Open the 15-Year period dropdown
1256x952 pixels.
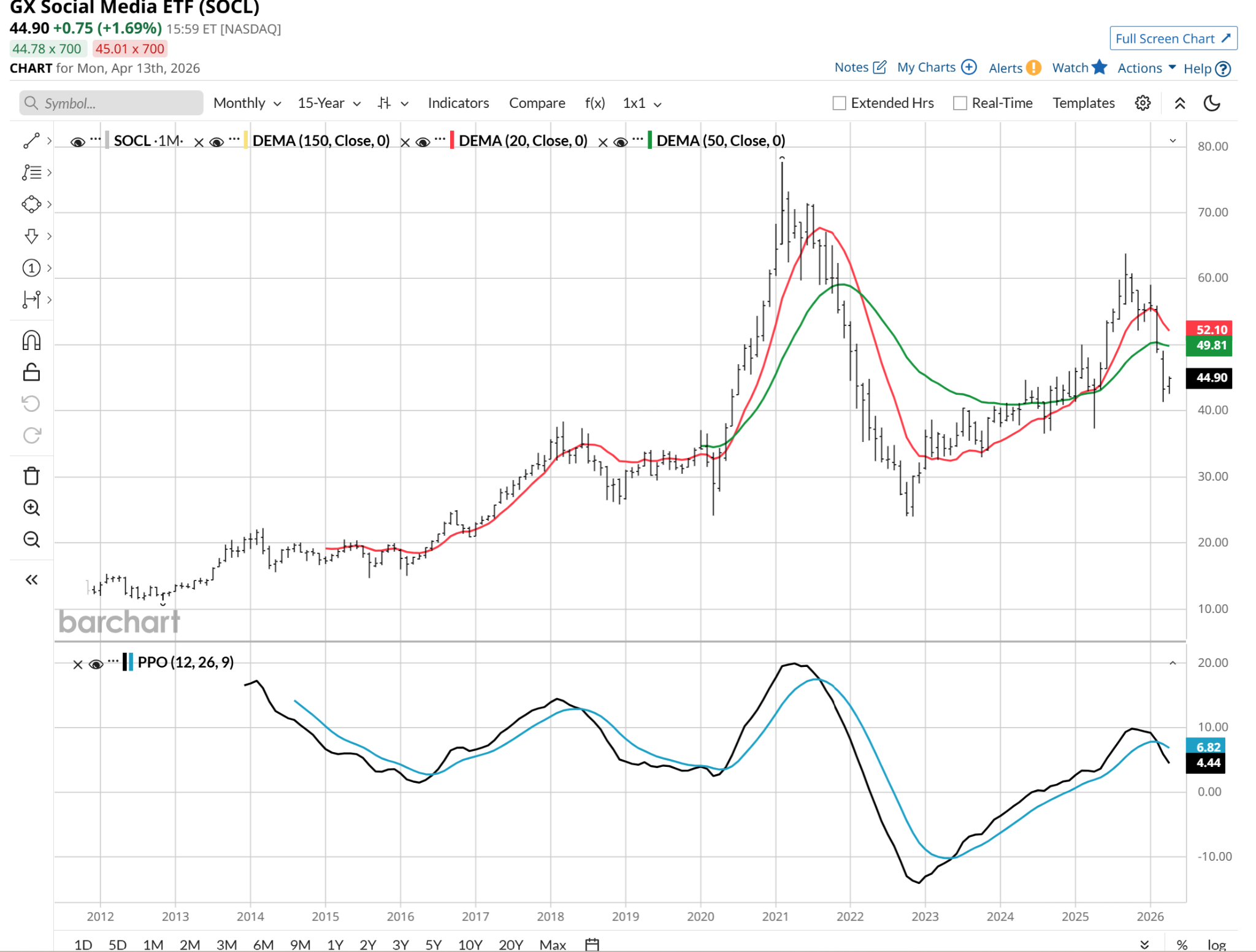click(x=329, y=103)
